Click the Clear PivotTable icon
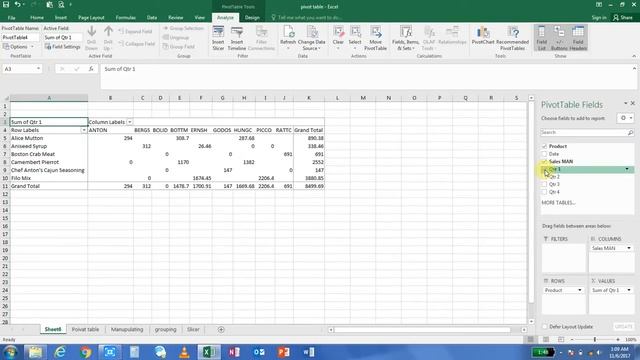The width and height of the screenshot is (640, 360). click(x=338, y=38)
